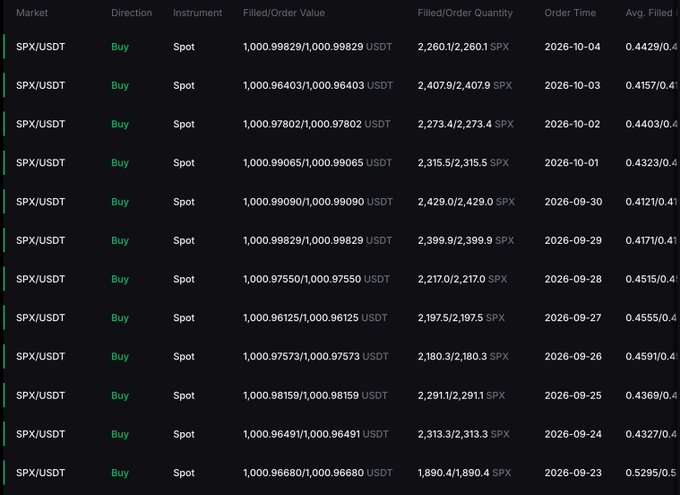Click the Instrument column header

[x=197, y=13]
